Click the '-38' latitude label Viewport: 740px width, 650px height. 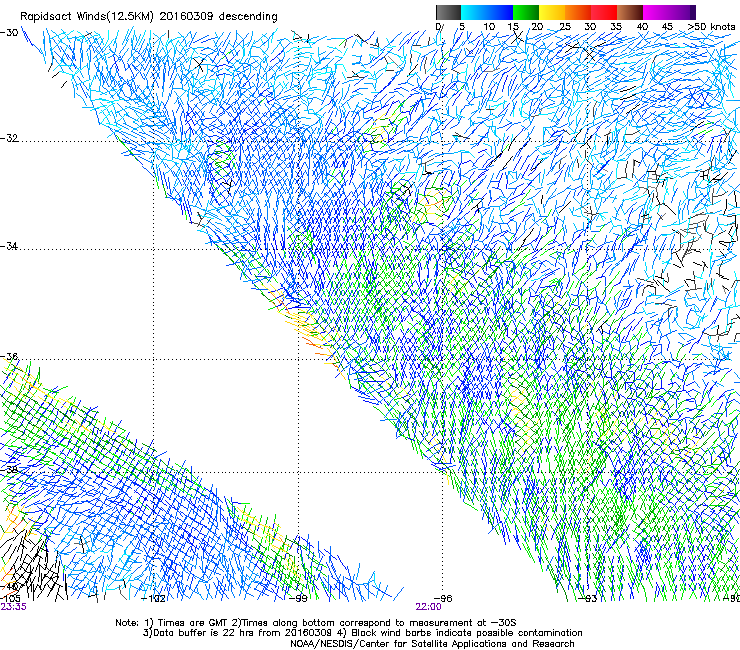[x=9, y=470]
